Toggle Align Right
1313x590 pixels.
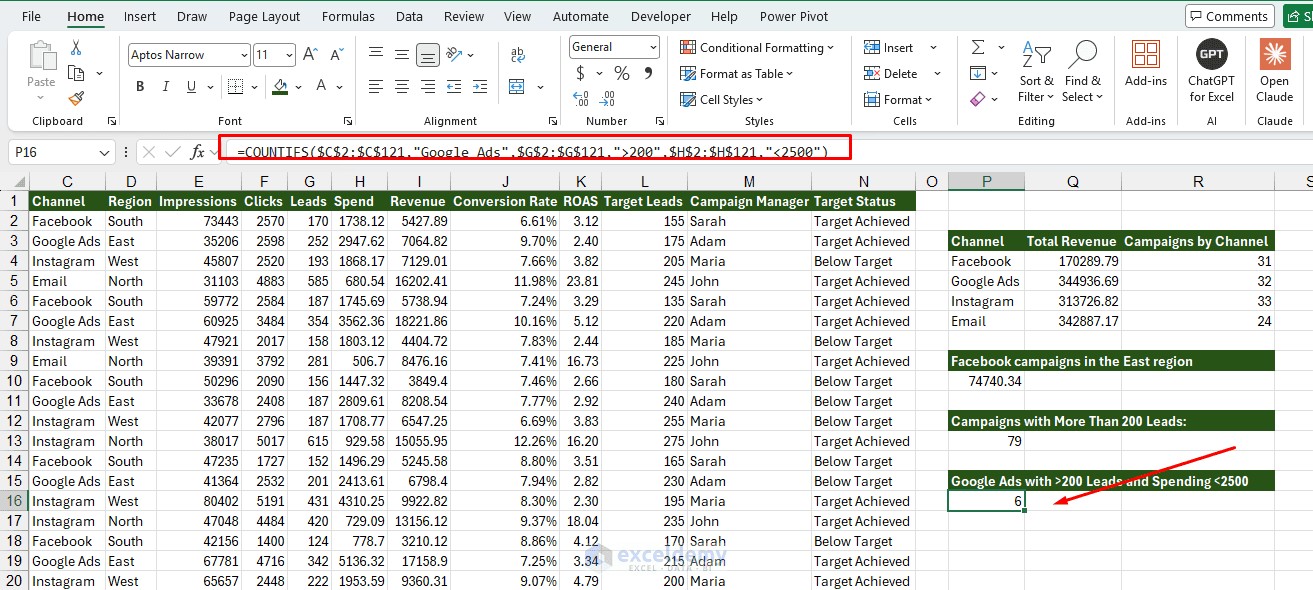tap(427, 87)
